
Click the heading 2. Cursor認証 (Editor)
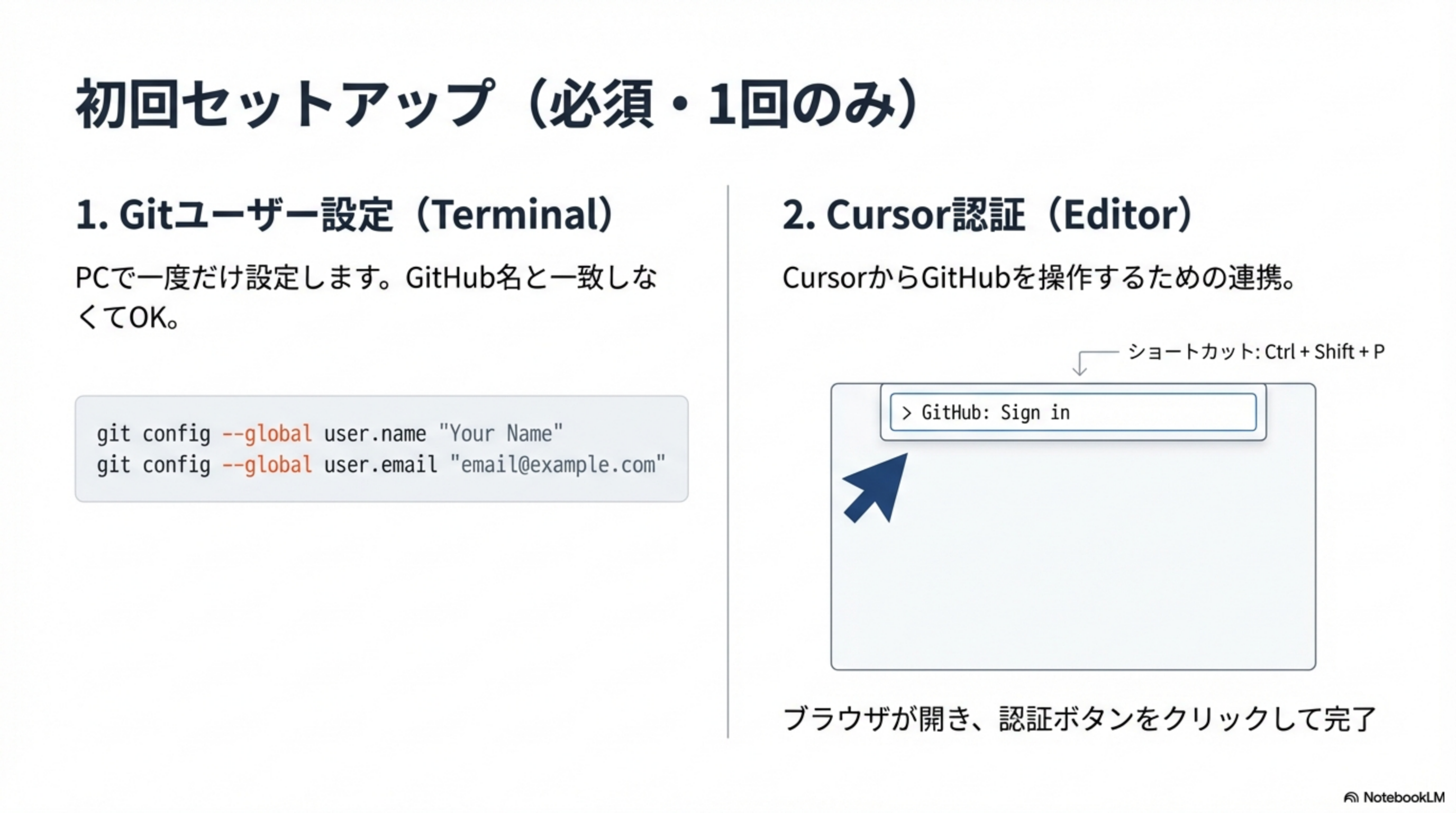coord(987,215)
